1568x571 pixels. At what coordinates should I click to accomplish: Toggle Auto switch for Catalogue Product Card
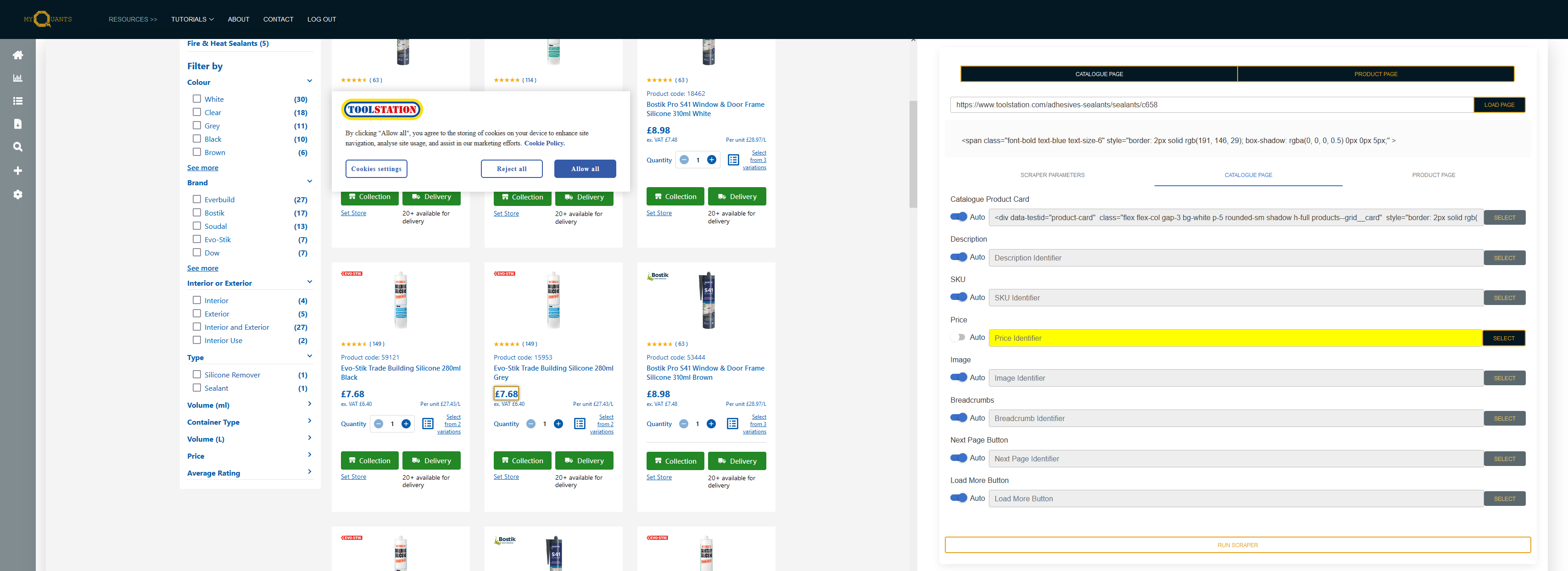(959, 217)
